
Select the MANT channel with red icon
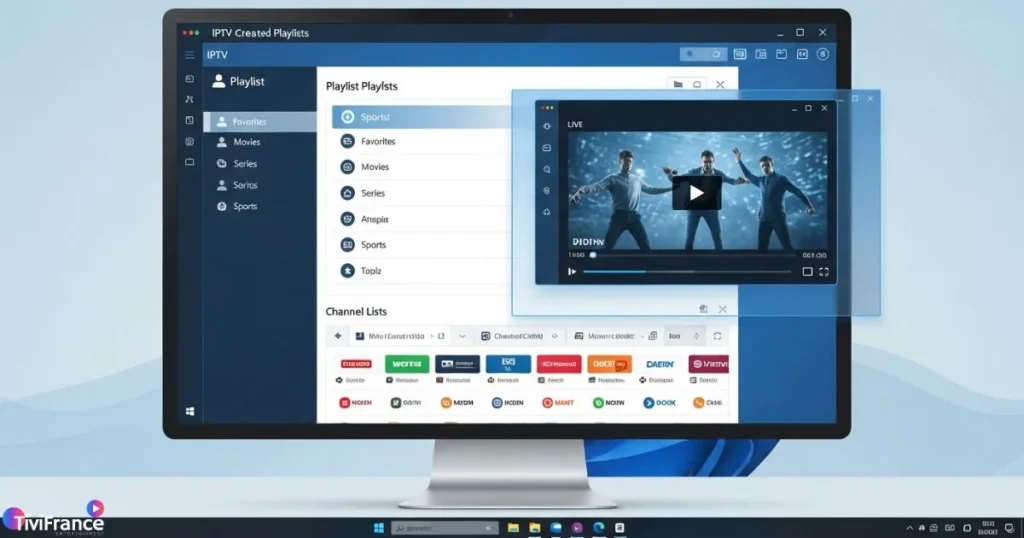tap(558, 403)
